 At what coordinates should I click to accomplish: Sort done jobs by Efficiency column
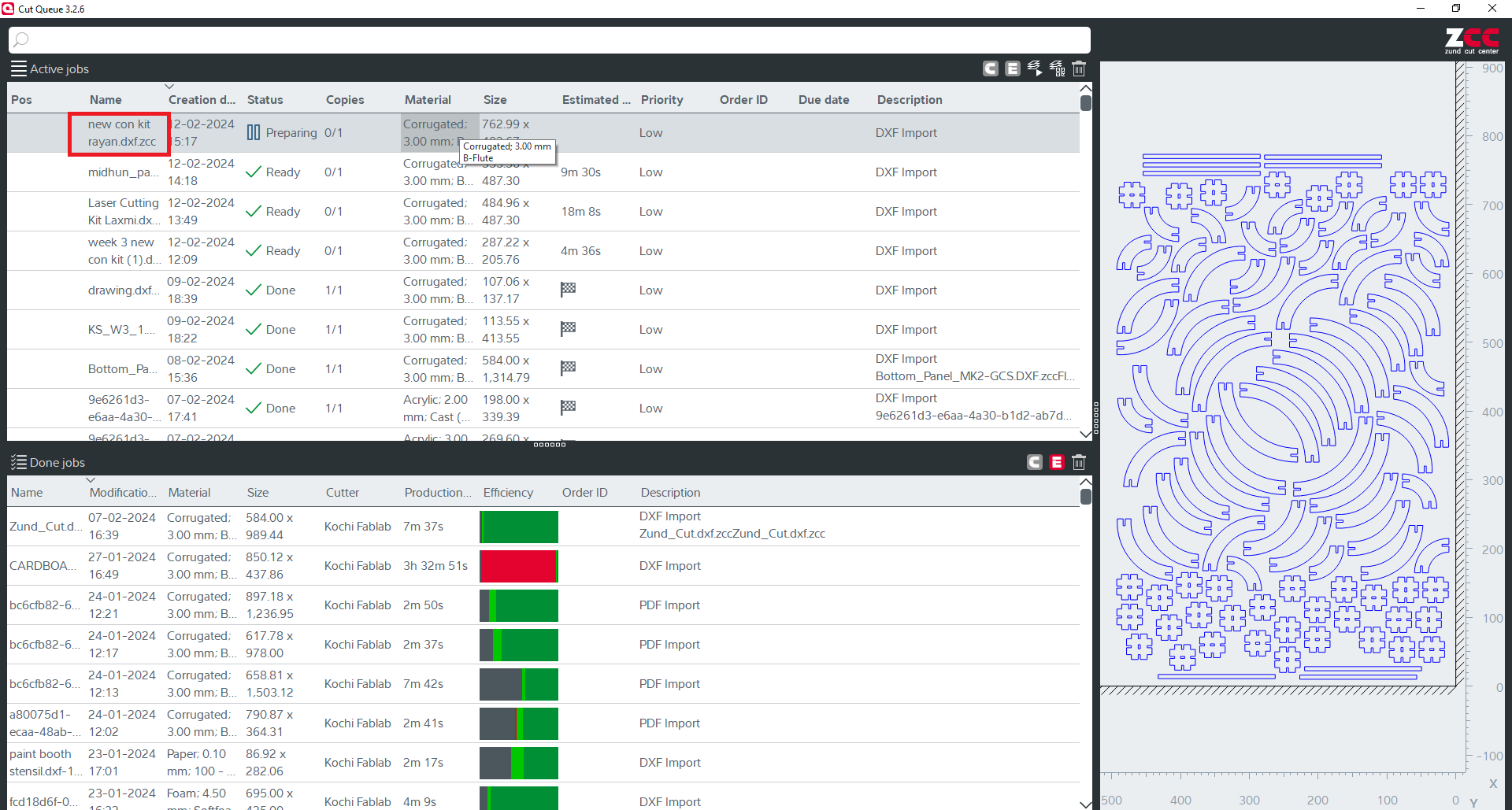pyautogui.click(x=508, y=493)
